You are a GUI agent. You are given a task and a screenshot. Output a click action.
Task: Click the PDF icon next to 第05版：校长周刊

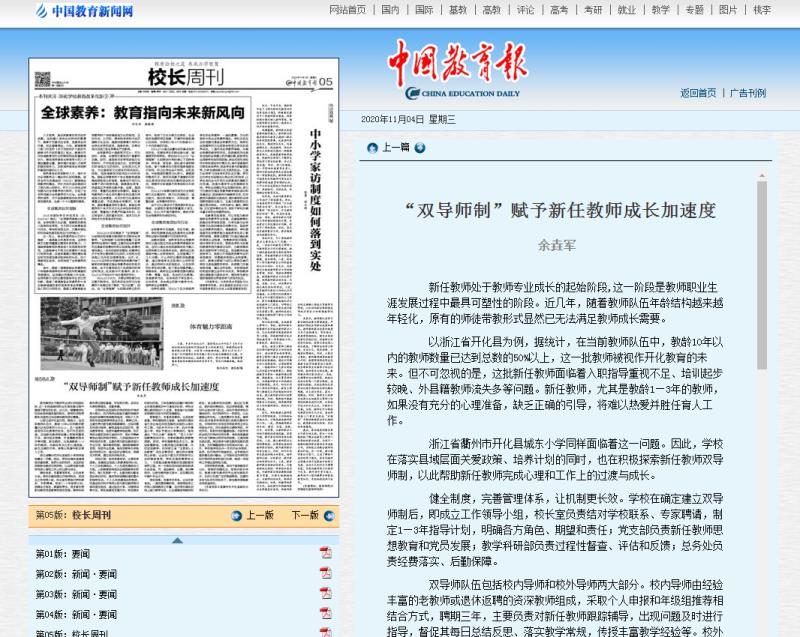point(326,632)
